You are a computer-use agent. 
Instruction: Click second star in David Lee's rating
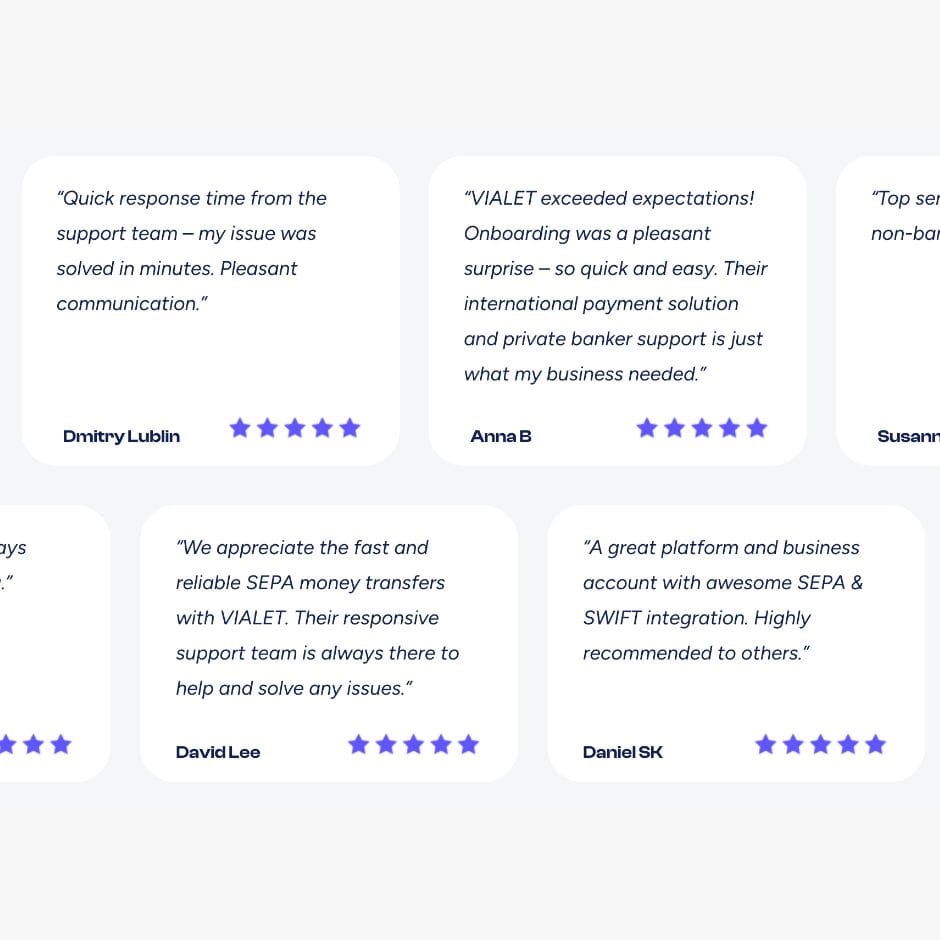coord(386,744)
